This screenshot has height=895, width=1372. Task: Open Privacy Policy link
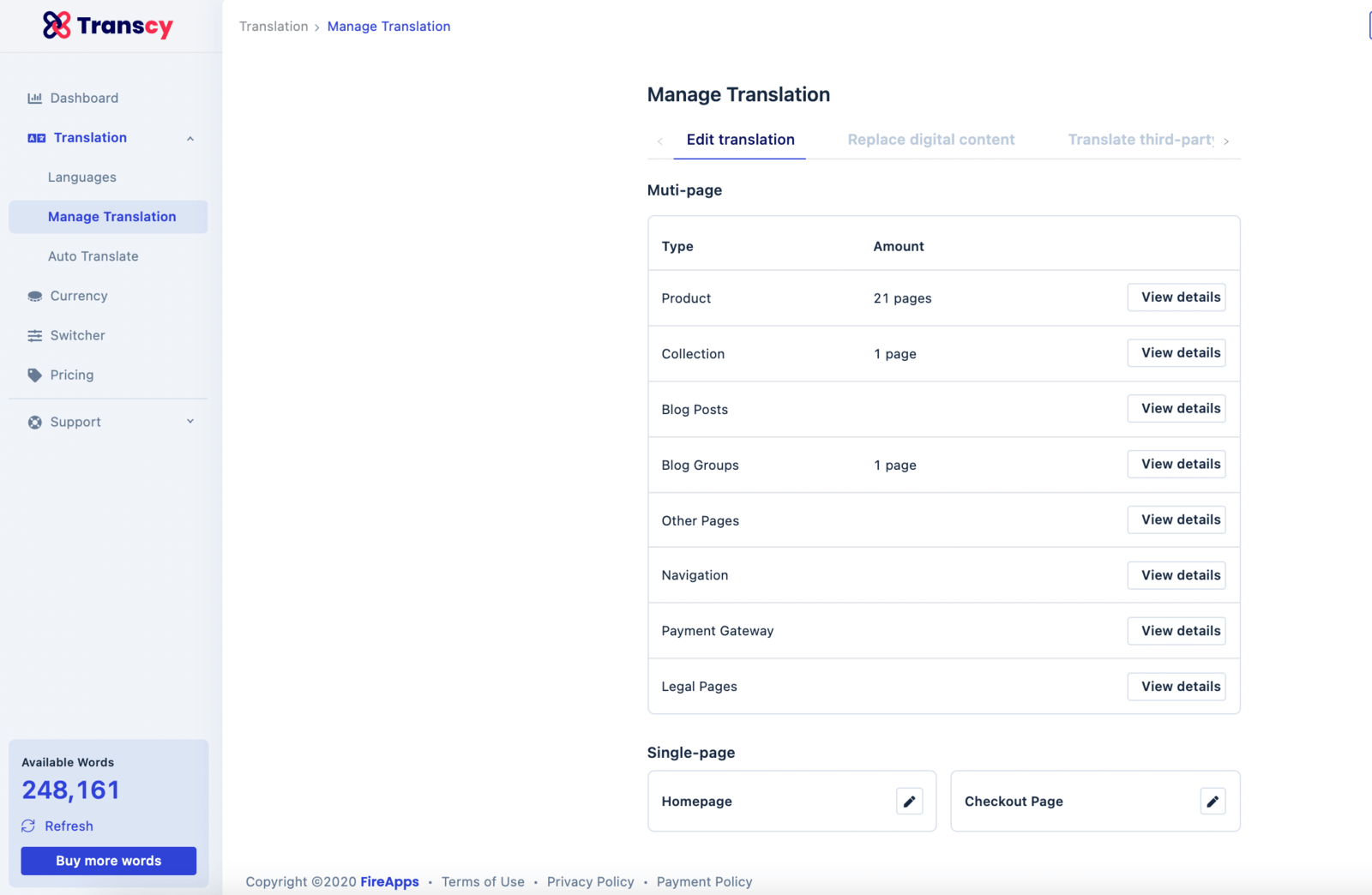591,881
